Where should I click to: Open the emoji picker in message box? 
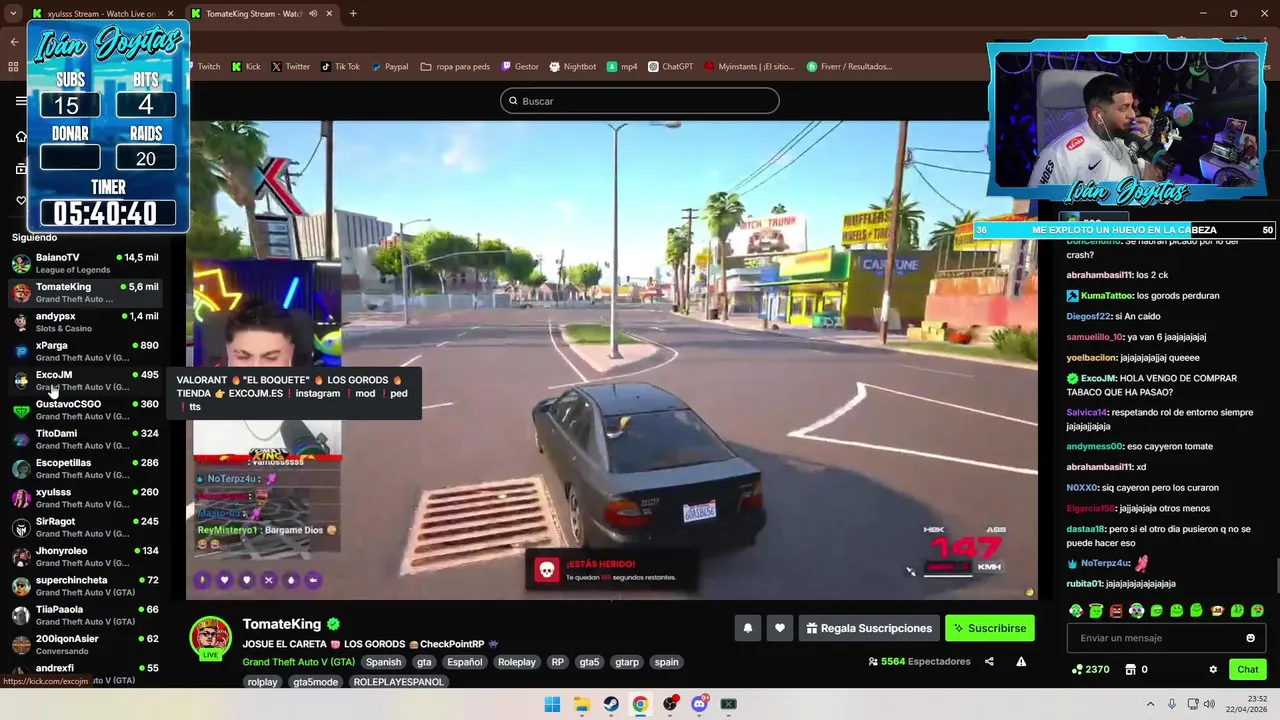click(x=1250, y=638)
